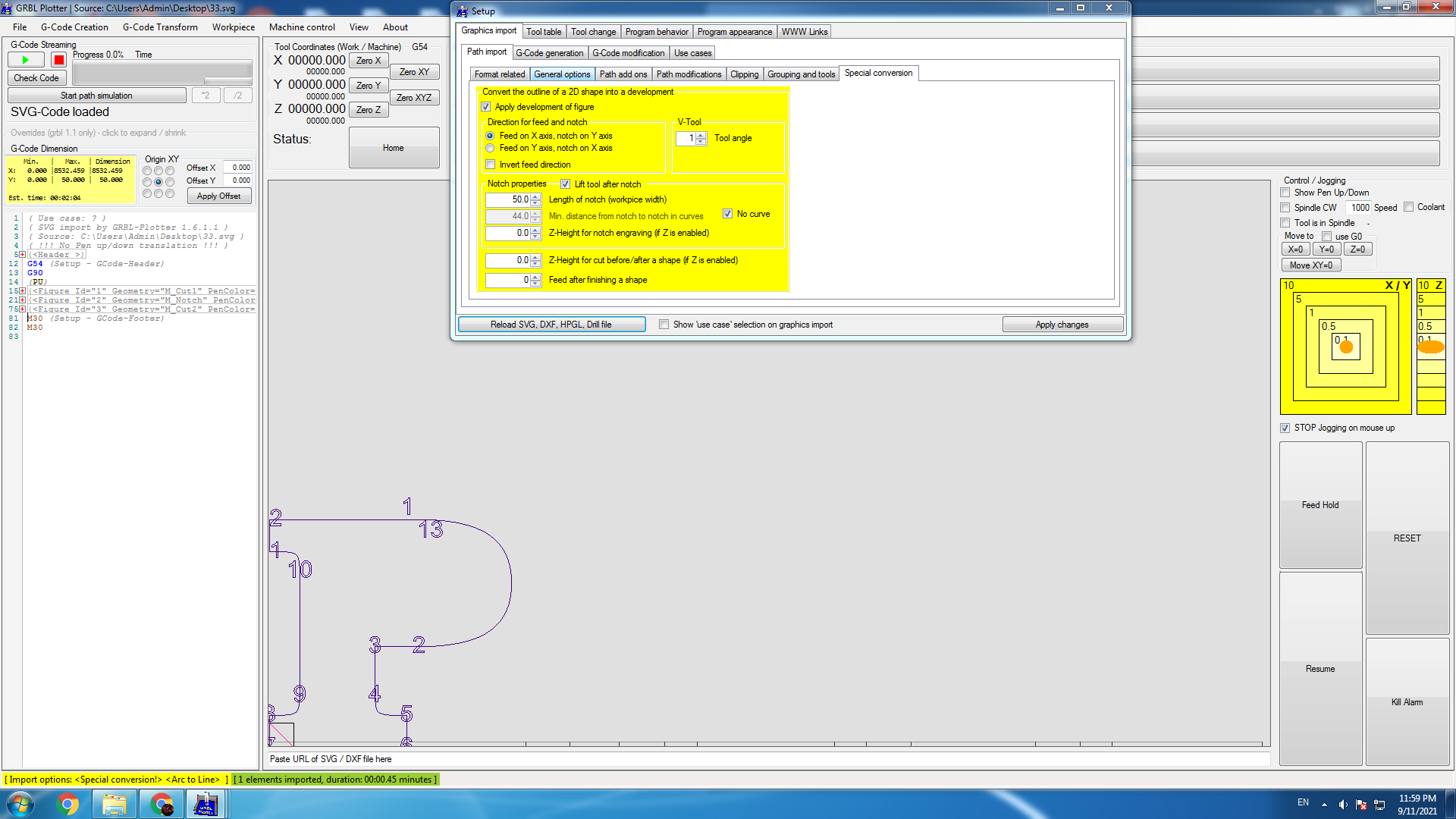Screen dimensions: 1456x819
Task: Open the G-Code Transform menu
Action: (x=160, y=27)
